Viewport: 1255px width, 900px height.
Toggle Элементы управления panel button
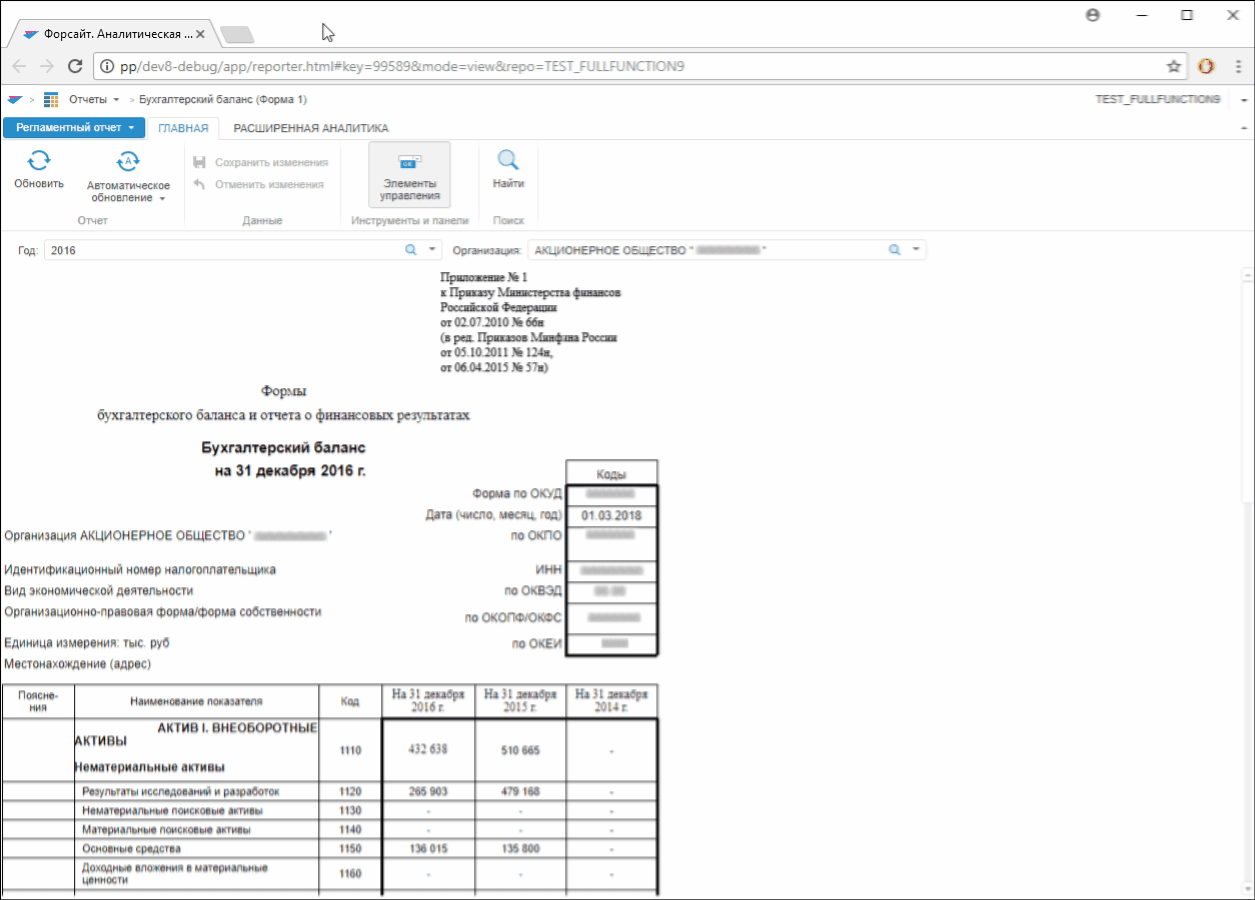(x=409, y=175)
